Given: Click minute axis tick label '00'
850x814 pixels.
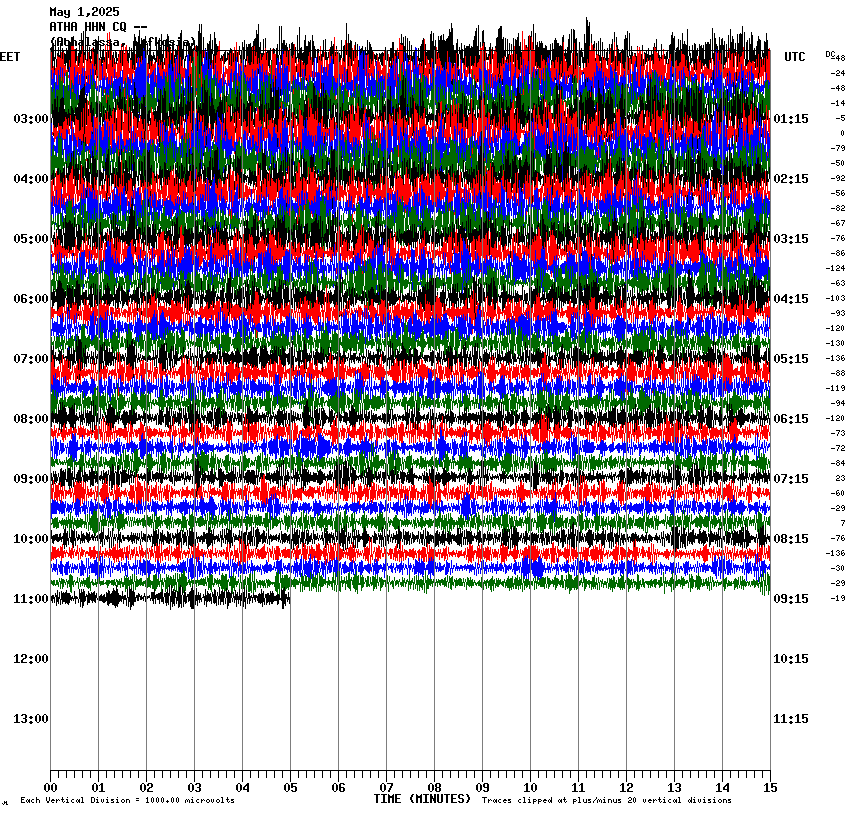Looking at the screenshot, I should click(x=50, y=788).
